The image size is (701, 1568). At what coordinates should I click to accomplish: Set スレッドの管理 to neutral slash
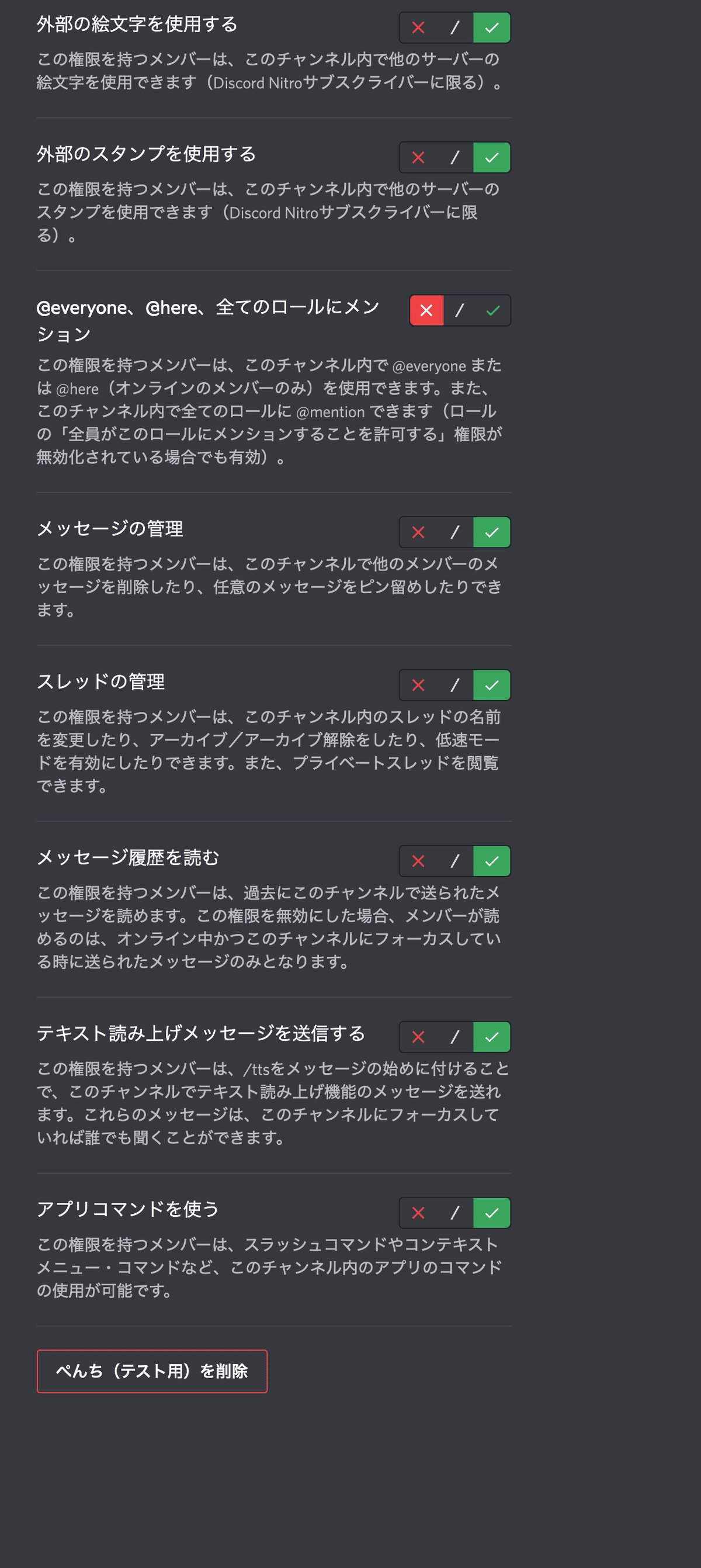click(454, 685)
